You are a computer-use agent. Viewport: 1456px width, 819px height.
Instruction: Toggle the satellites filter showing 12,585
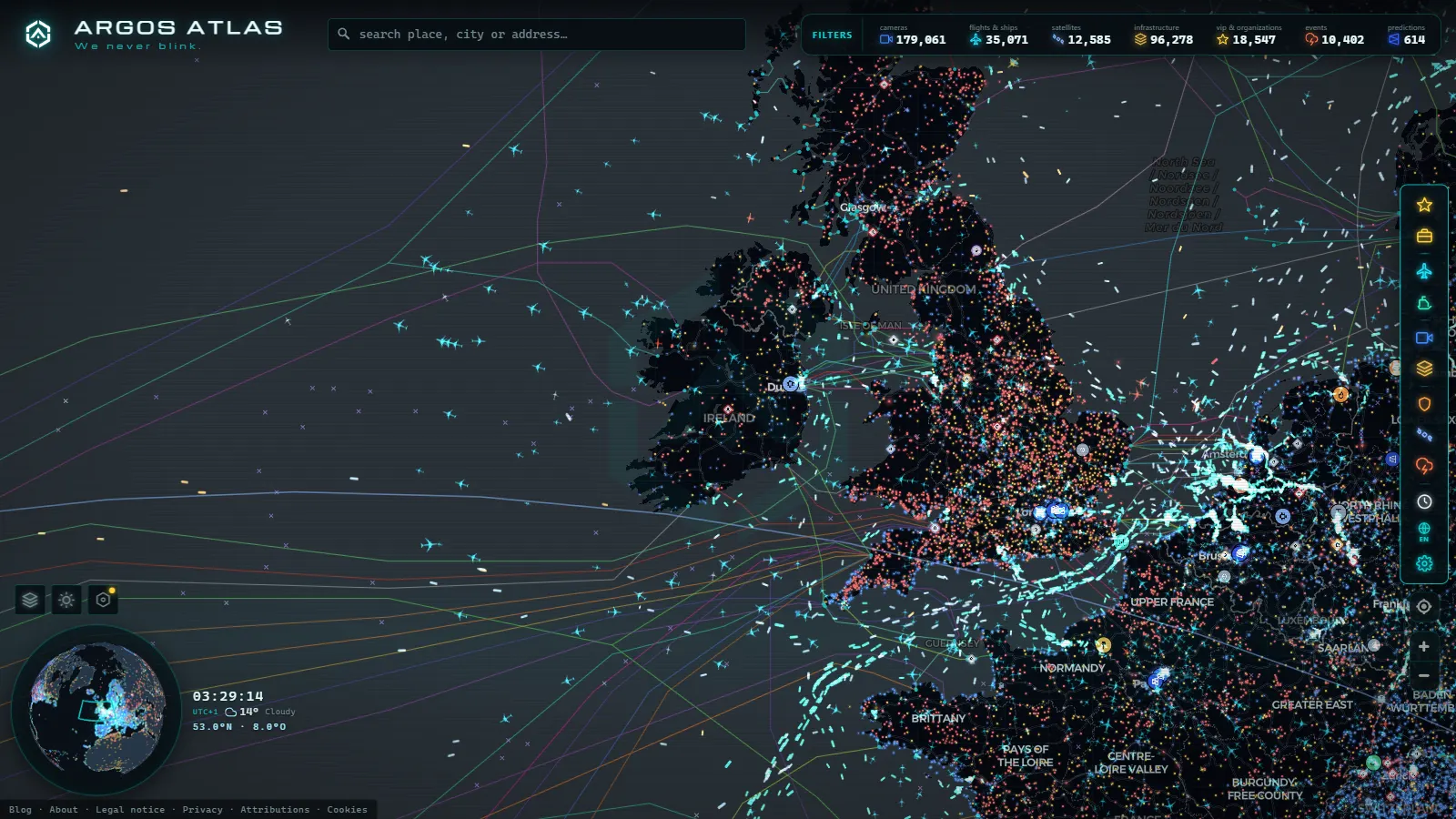pyautogui.click(x=1081, y=35)
